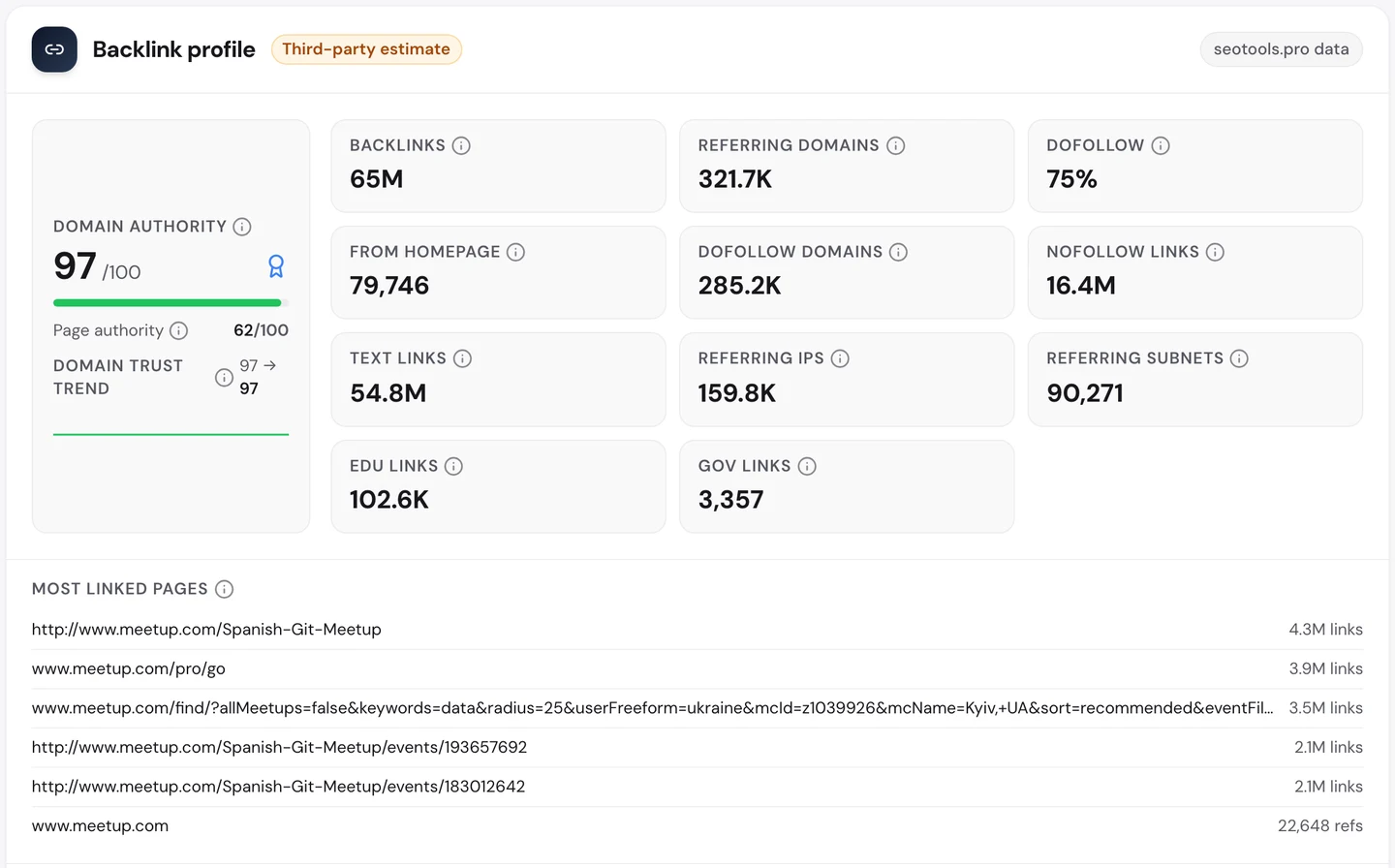The width and height of the screenshot is (1395, 868).
Task: Click the info icon next to Backlinks
Action: 461,145
